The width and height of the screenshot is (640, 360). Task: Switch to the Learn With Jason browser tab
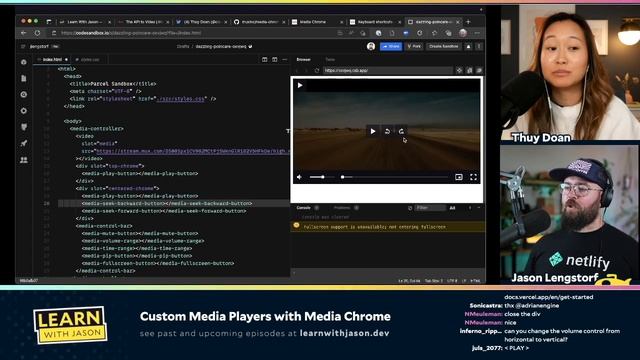84,22
